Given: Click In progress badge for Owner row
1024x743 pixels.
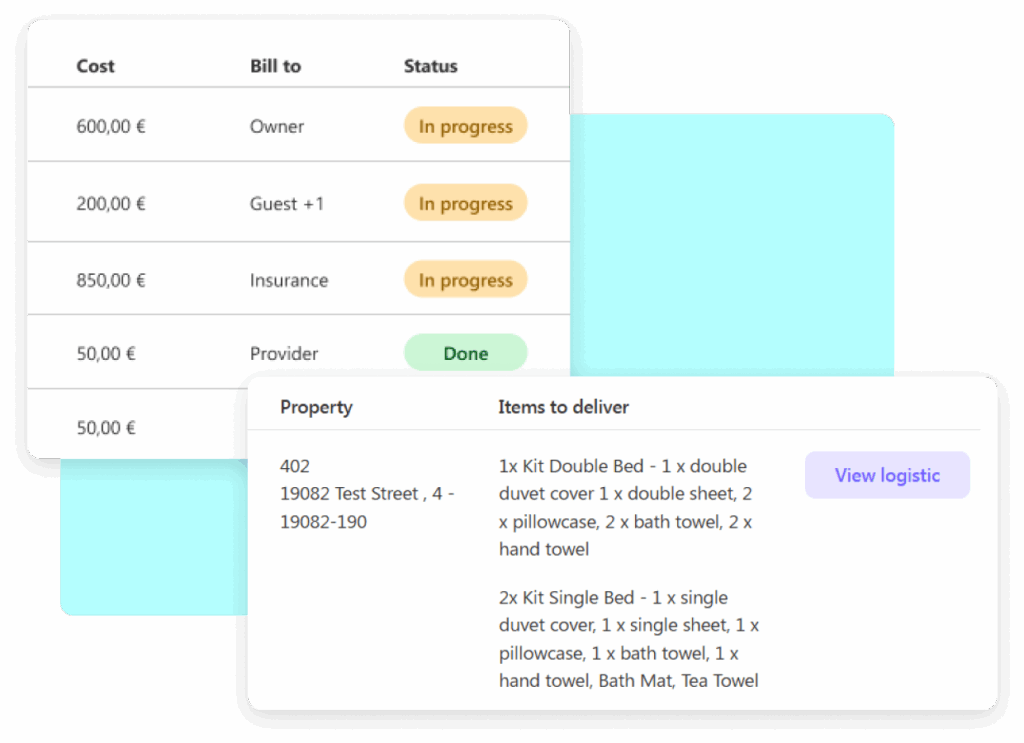Looking at the screenshot, I should (465, 127).
